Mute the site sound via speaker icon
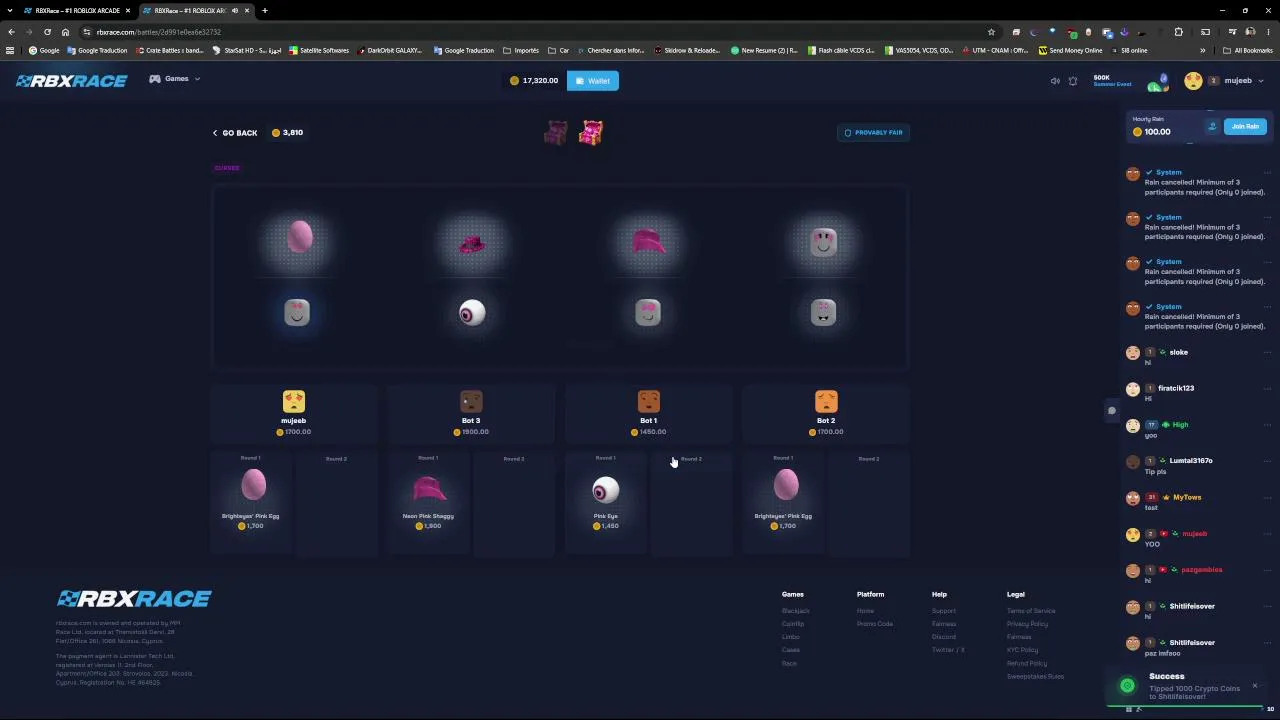 click(1055, 81)
